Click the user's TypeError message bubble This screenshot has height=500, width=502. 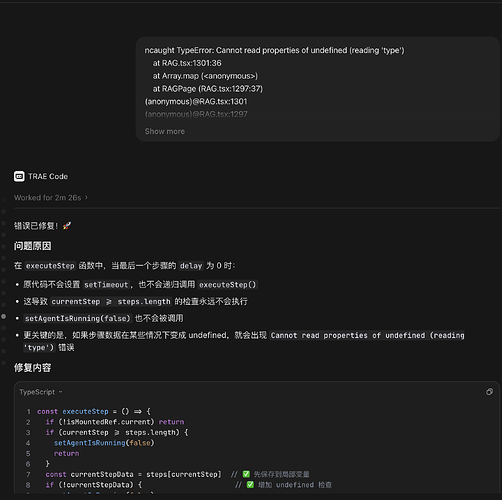click(318, 89)
